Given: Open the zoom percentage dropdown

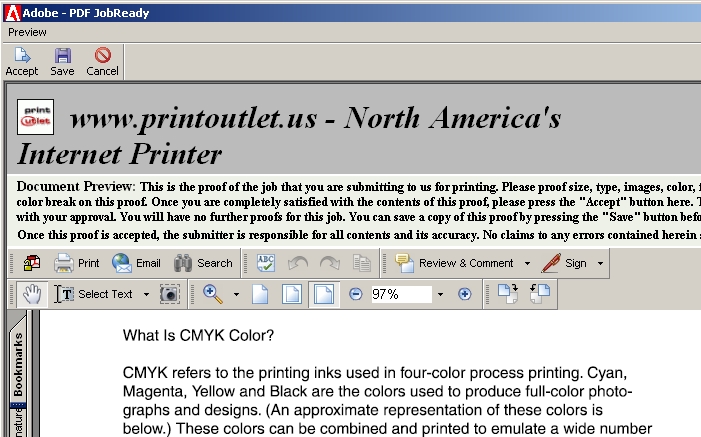Looking at the screenshot, I should point(440,294).
